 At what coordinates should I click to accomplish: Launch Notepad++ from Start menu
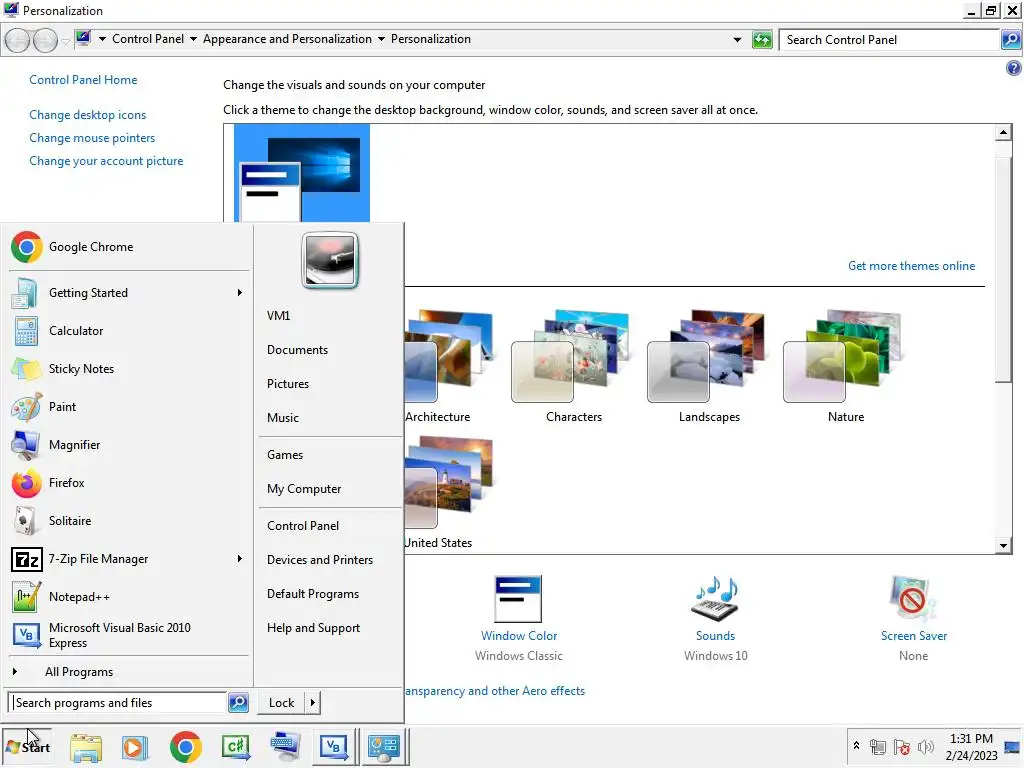[x=129, y=597]
